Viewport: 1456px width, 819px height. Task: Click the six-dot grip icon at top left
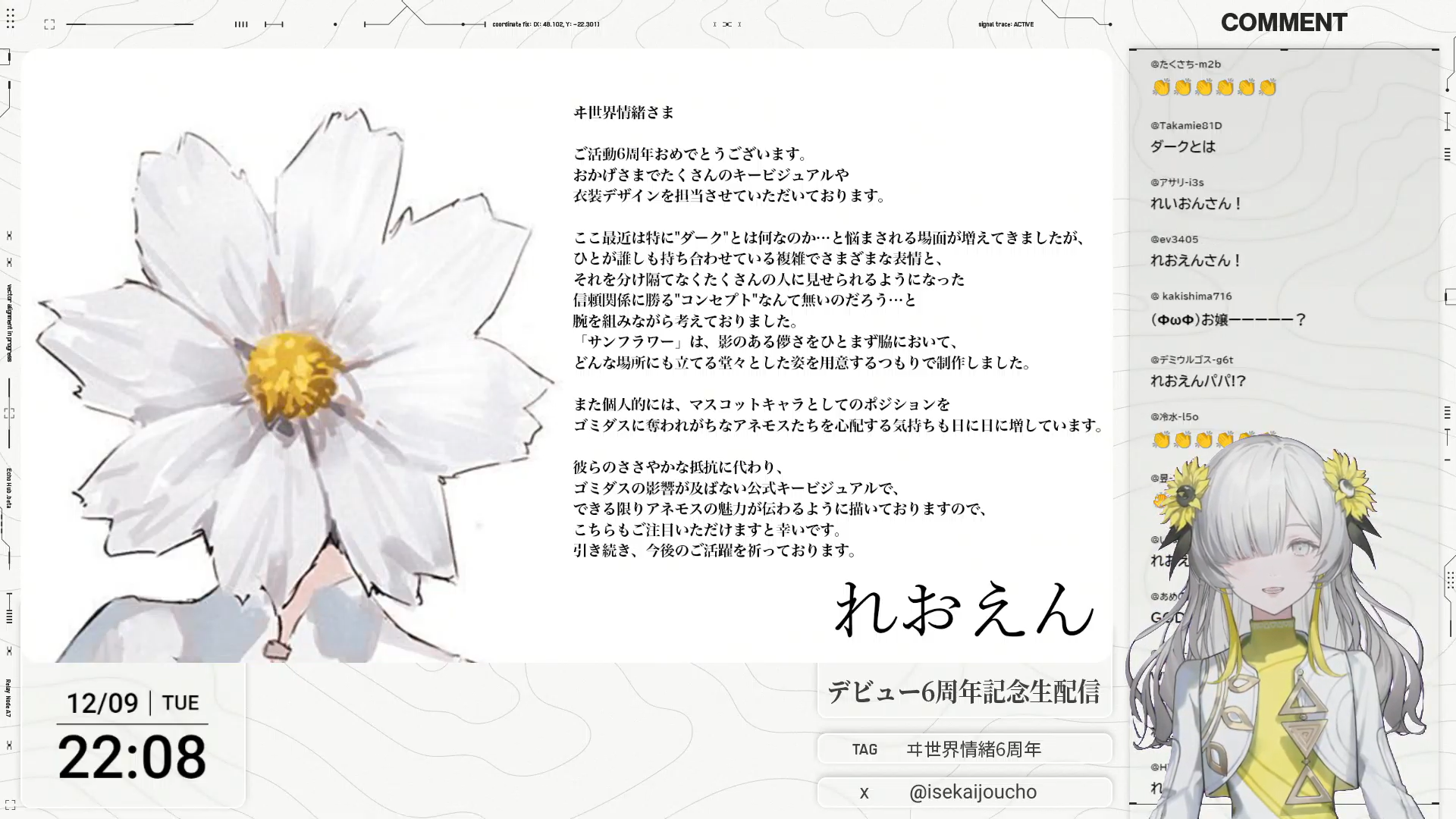pos(11,19)
